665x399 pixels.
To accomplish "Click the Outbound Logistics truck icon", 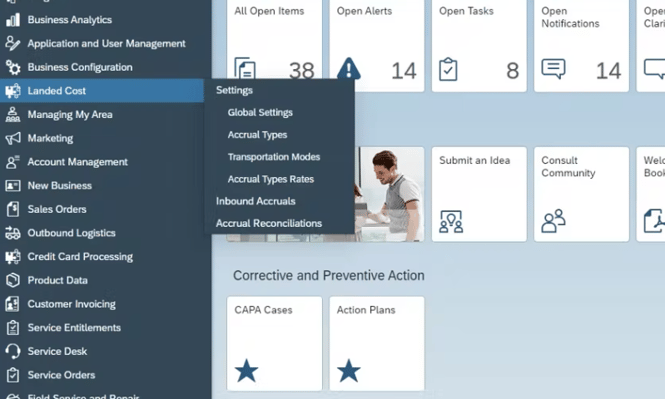I will pos(13,233).
